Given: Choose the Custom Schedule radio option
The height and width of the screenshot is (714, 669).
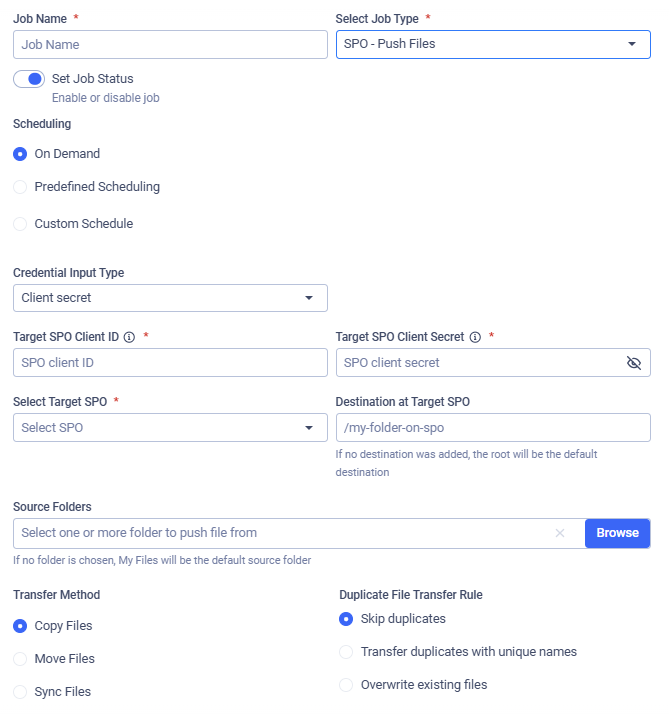Looking at the screenshot, I should 20,224.
